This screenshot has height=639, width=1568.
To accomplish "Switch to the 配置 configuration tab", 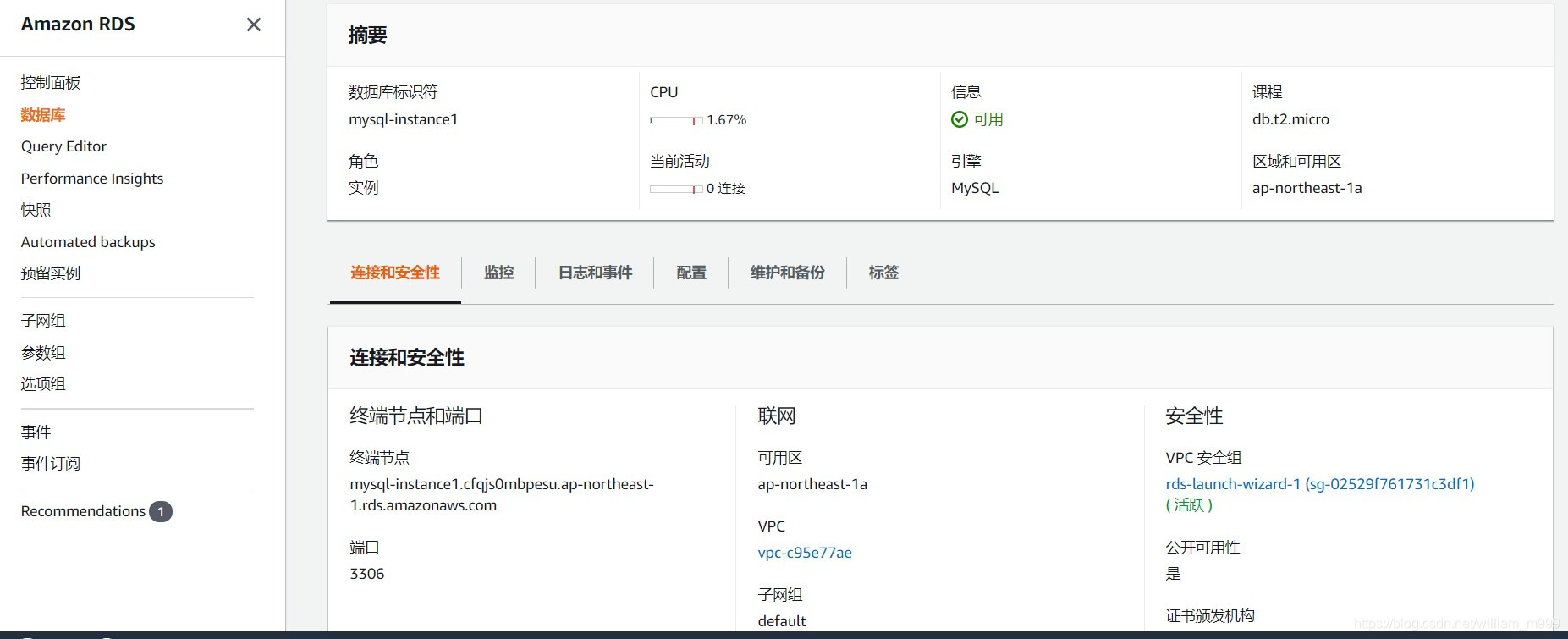I will (x=691, y=273).
